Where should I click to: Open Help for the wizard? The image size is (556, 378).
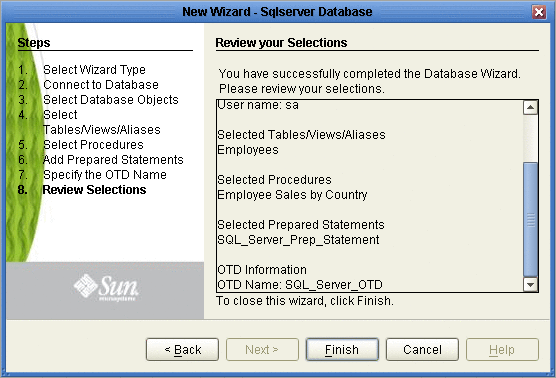point(502,350)
